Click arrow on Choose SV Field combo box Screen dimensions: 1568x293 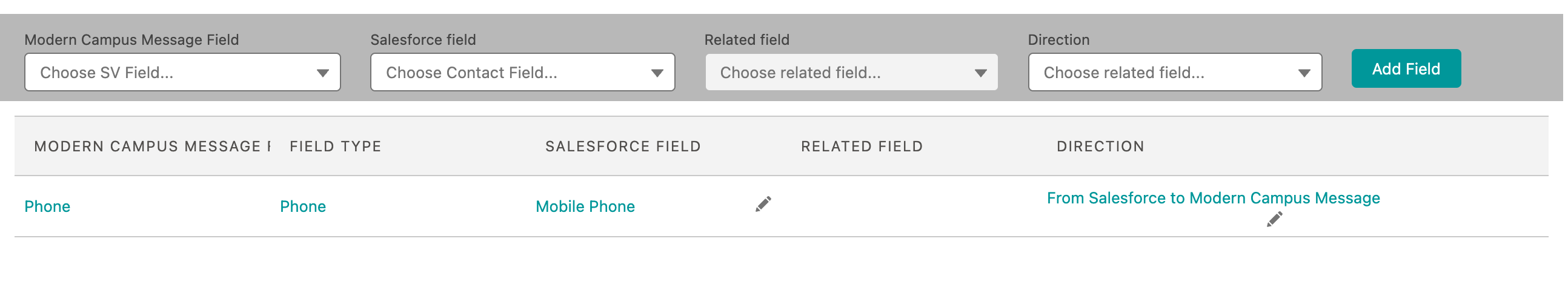pos(322,73)
